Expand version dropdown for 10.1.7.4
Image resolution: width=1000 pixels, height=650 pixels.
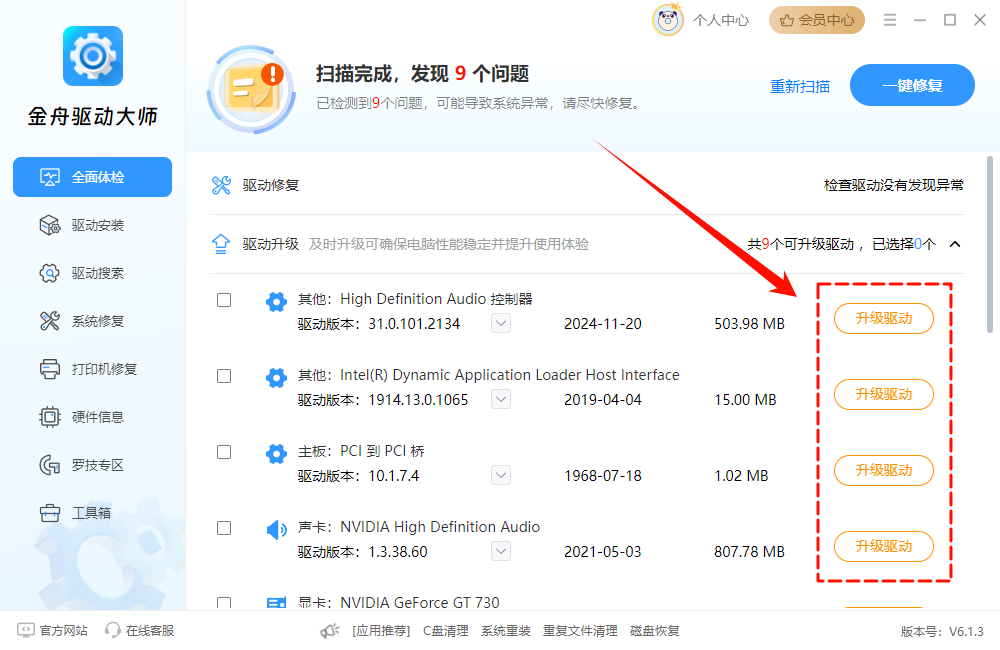click(x=501, y=475)
